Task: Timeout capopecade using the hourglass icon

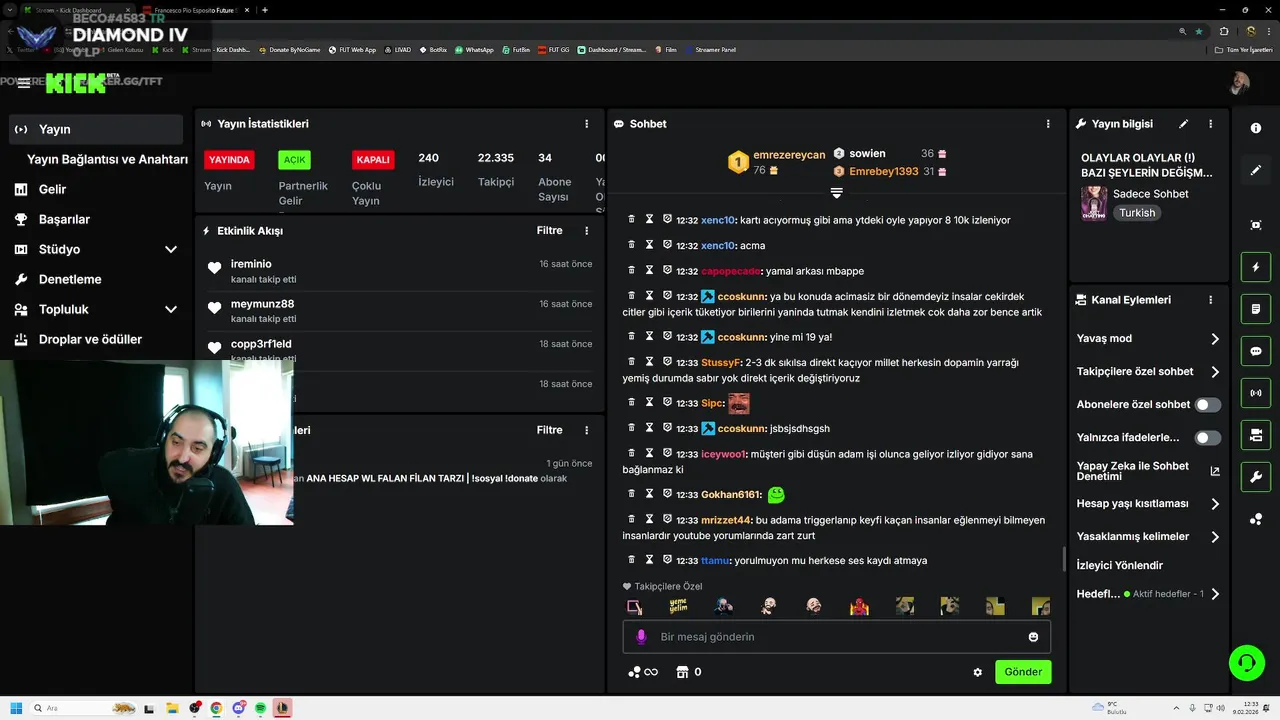Action: 649,270
